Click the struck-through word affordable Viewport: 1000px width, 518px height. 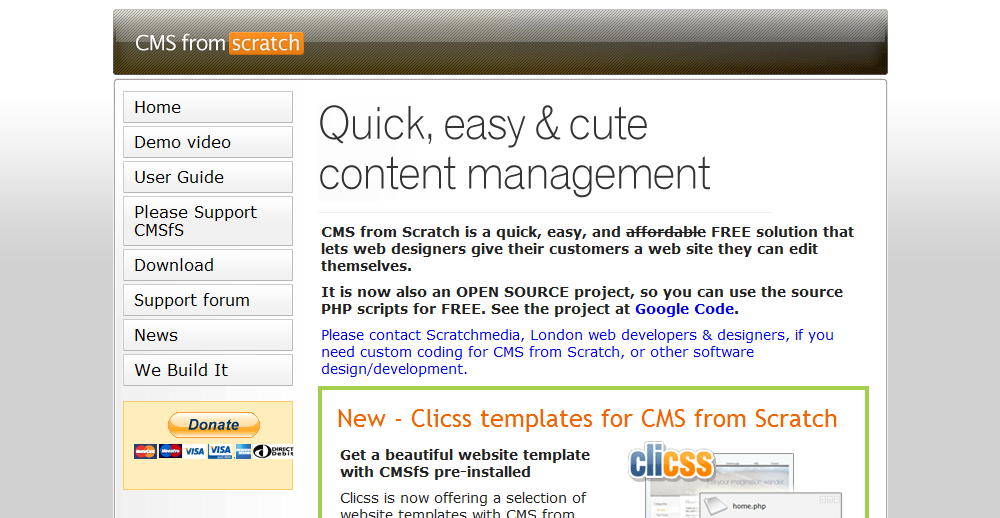(x=666, y=232)
